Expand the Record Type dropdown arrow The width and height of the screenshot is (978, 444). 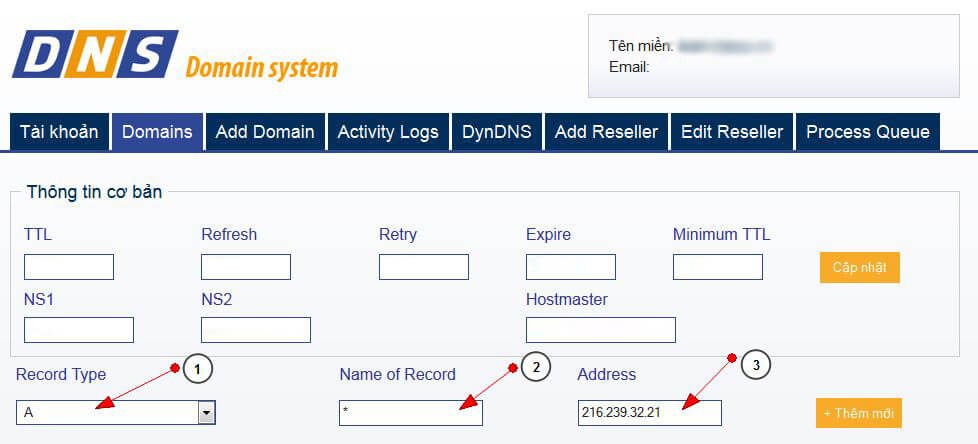click(x=206, y=413)
